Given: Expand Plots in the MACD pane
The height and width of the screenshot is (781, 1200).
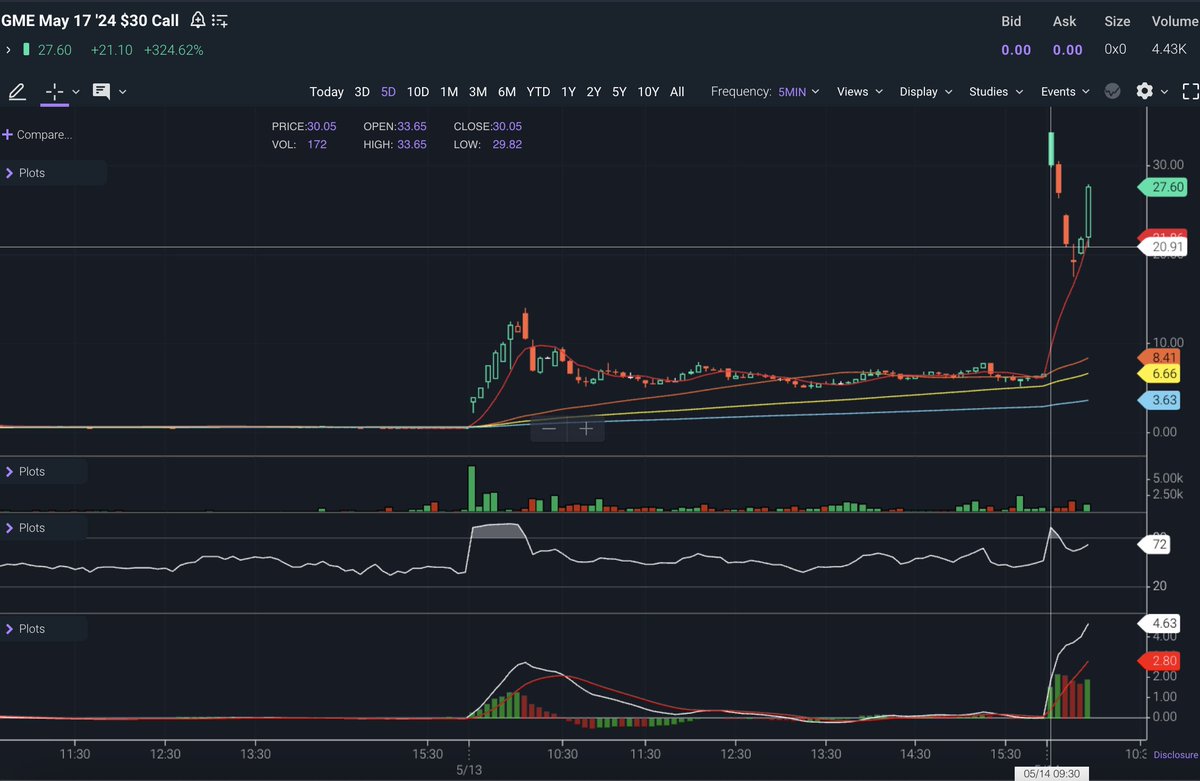Looking at the screenshot, I should (25, 629).
